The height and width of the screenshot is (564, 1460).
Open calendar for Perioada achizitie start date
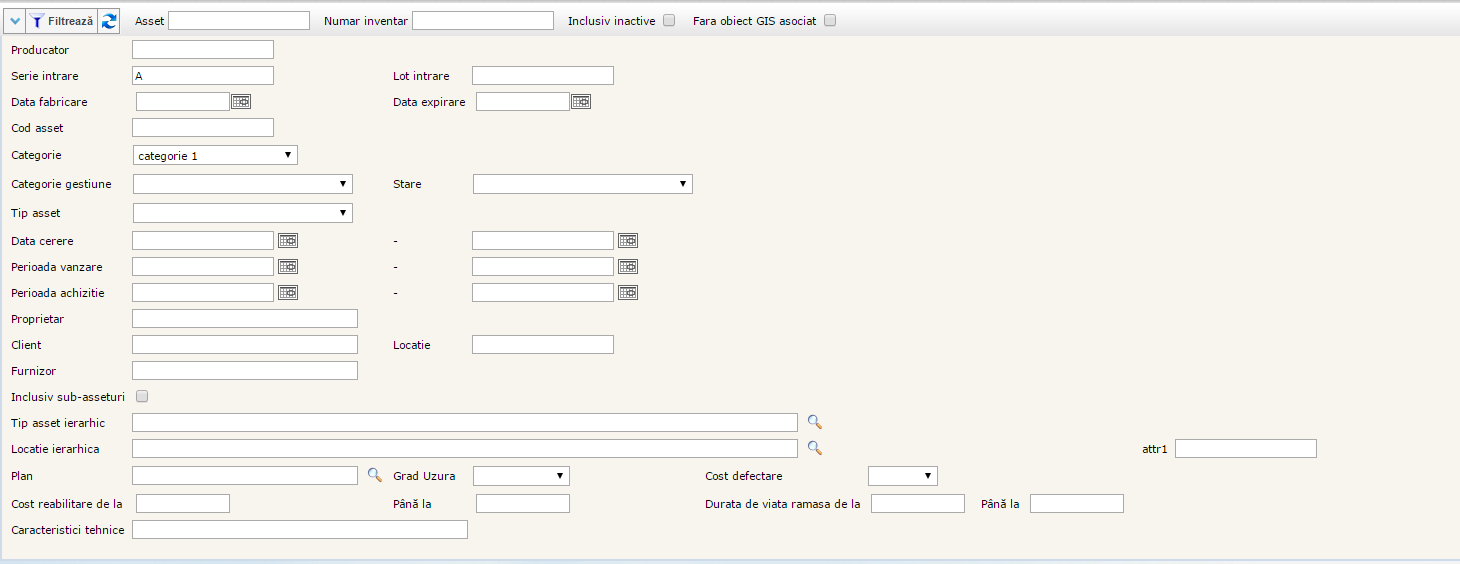click(288, 292)
